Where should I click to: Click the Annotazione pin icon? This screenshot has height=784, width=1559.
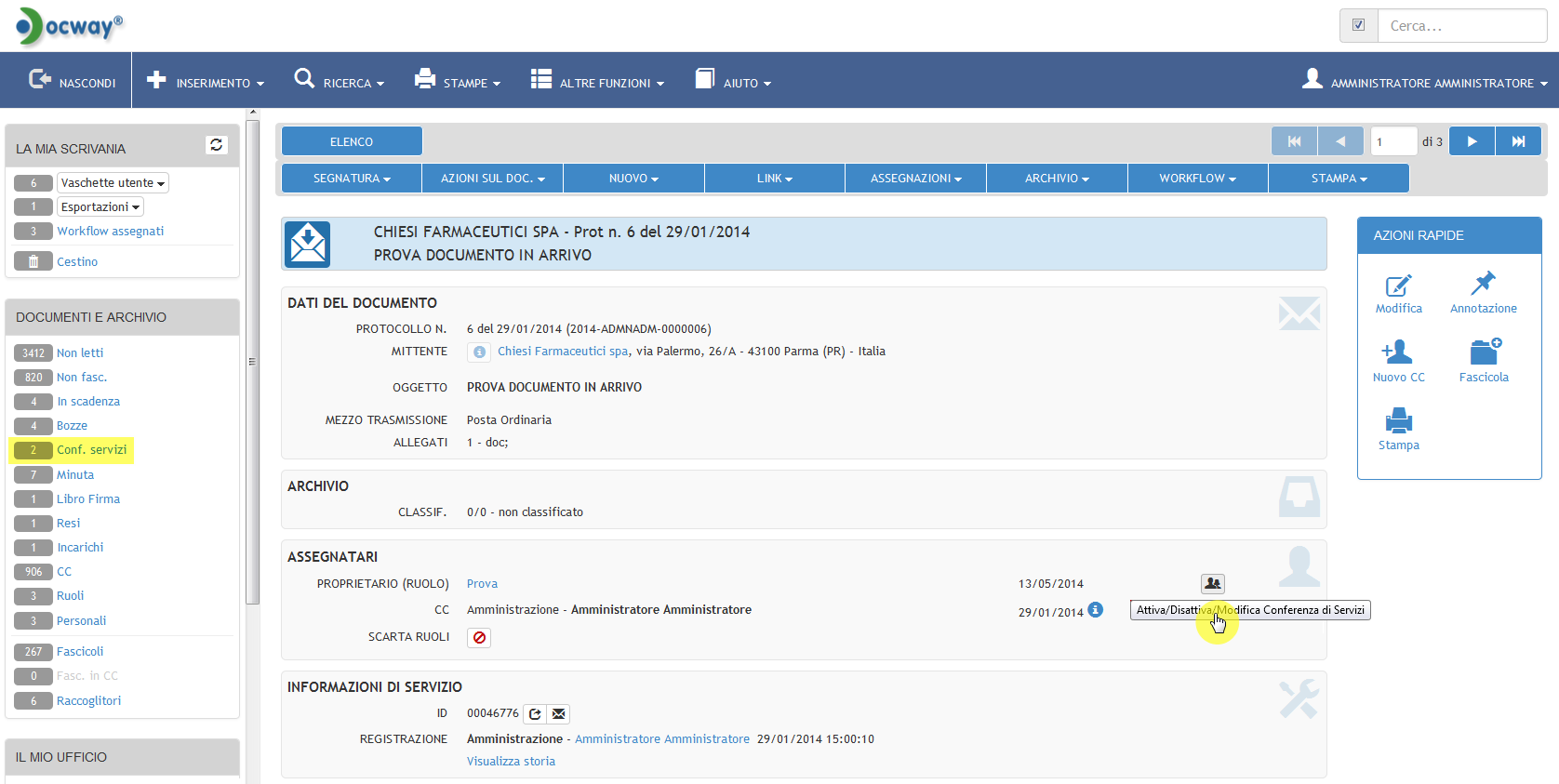pyautogui.click(x=1483, y=284)
